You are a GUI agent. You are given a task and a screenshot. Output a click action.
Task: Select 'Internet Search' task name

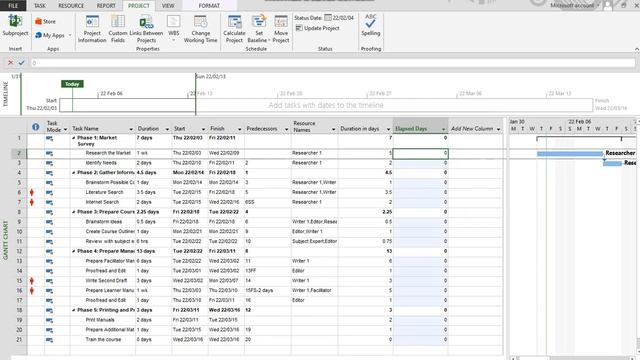pyautogui.click(x=102, y=202)
